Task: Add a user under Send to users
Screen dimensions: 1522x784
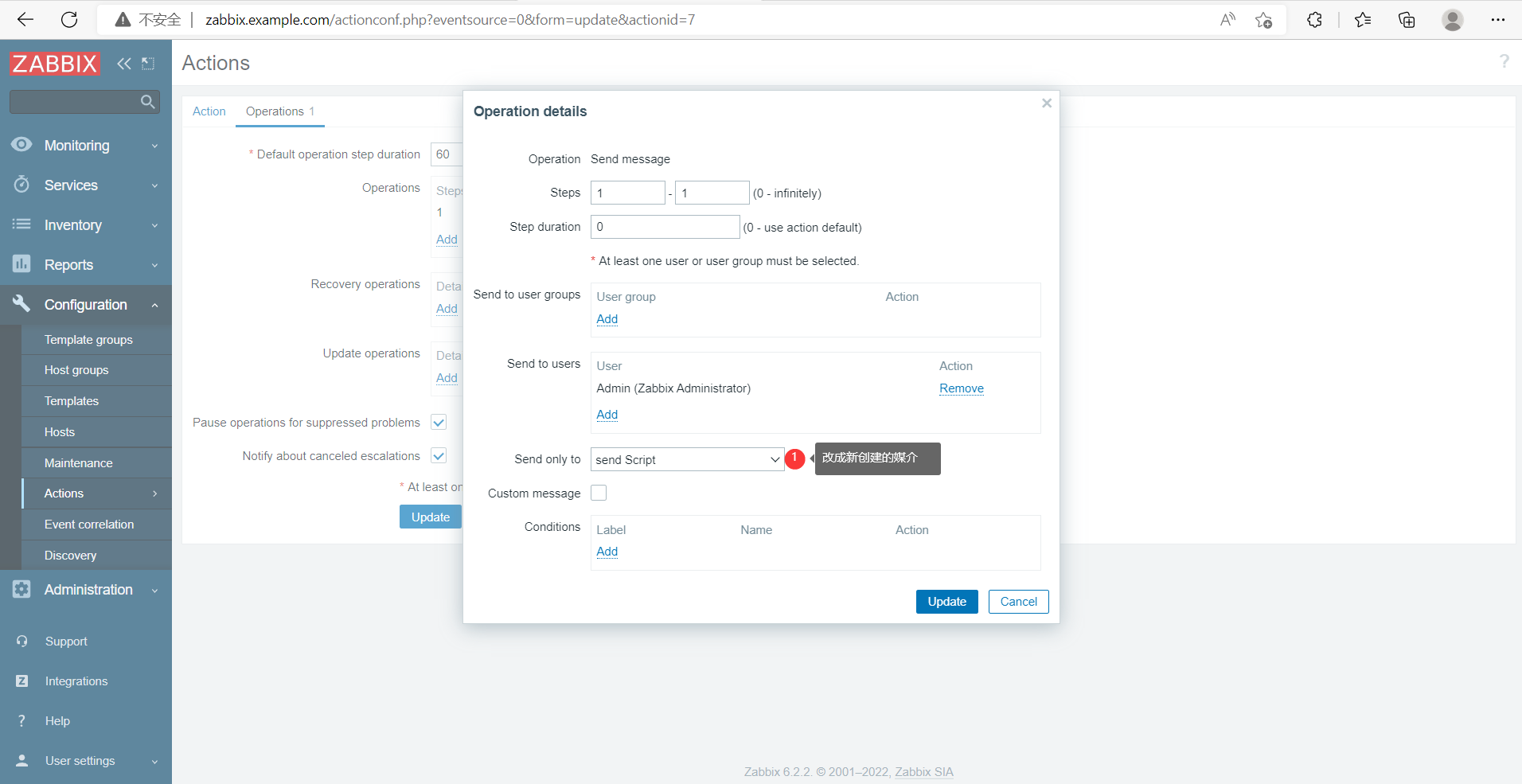Action: coord(607,415)
